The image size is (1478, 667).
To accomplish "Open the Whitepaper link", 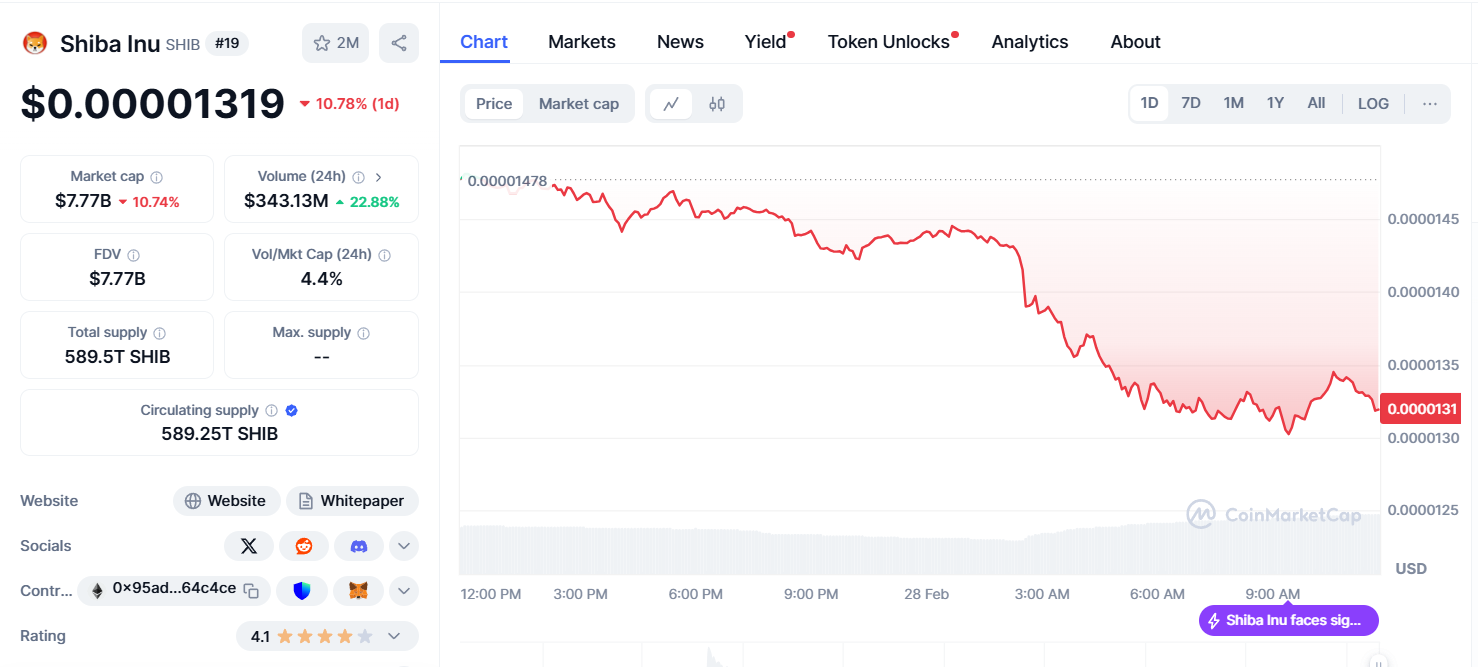I will [352, 501].
